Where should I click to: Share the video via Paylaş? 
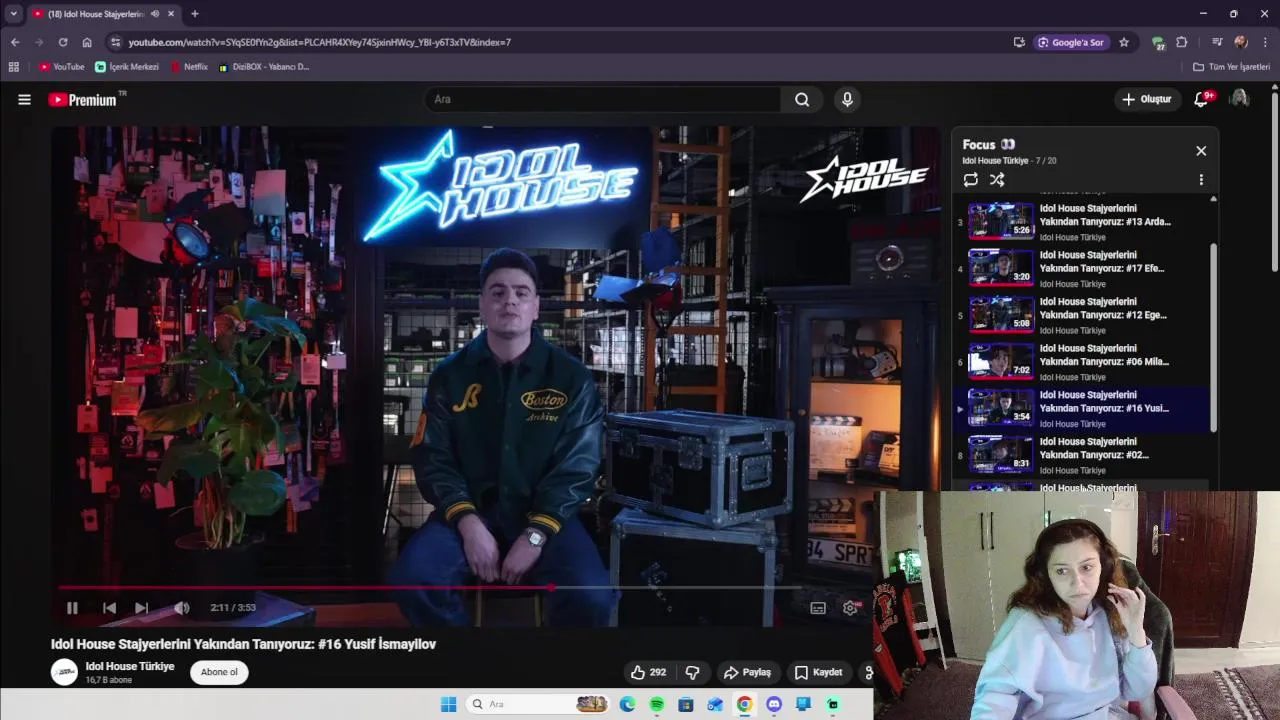(x=747, y=672)
